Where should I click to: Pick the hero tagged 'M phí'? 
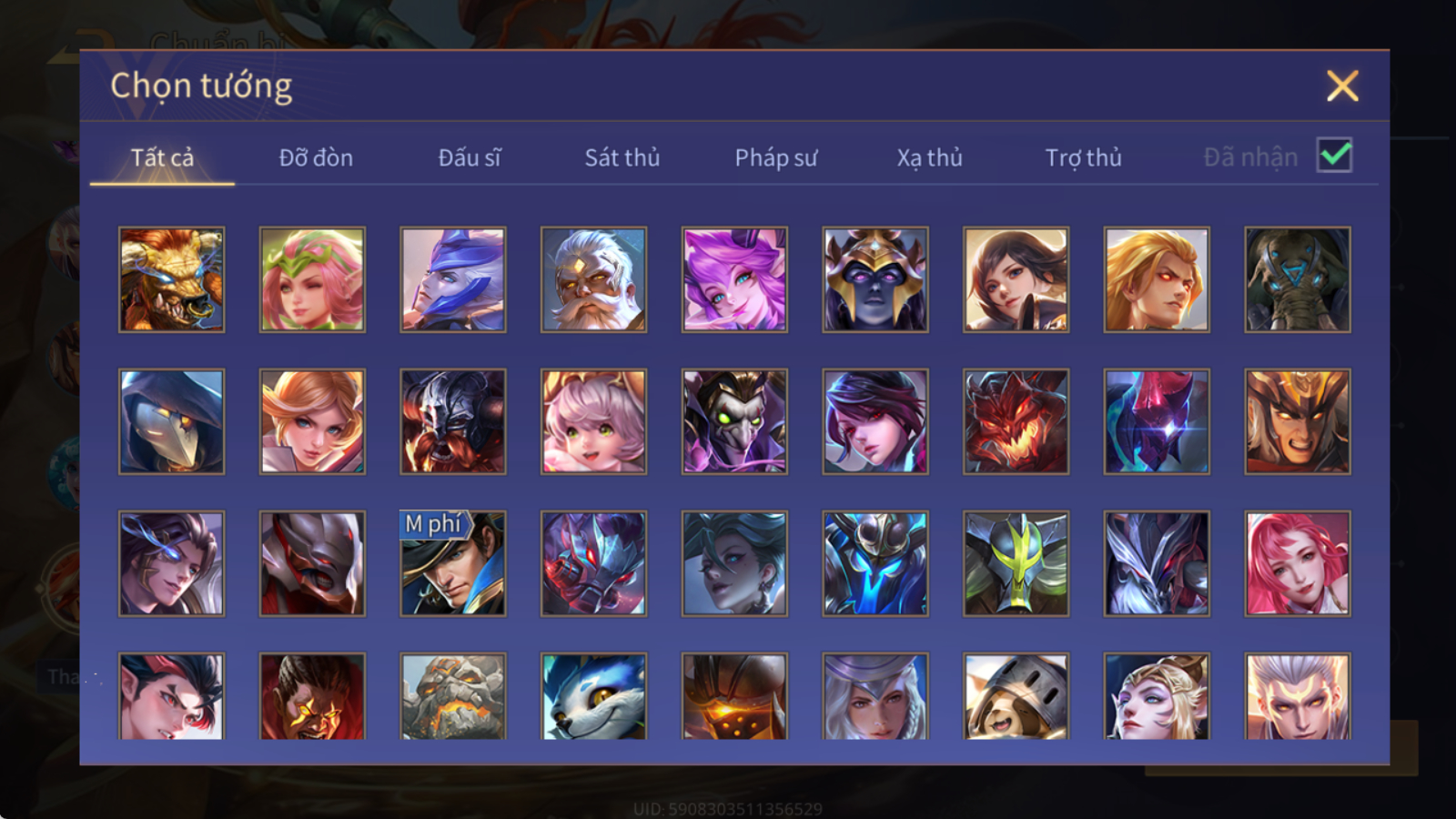coord(453,563)
